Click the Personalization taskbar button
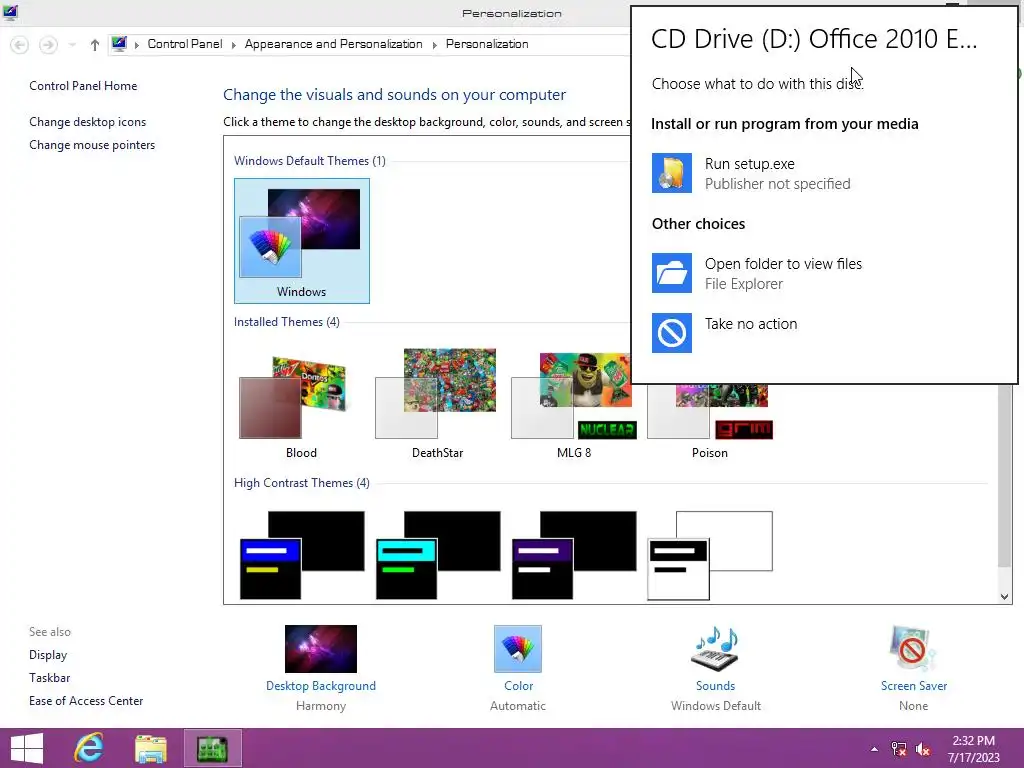The height and width of the screenshot is (768, 1024). 213,748
